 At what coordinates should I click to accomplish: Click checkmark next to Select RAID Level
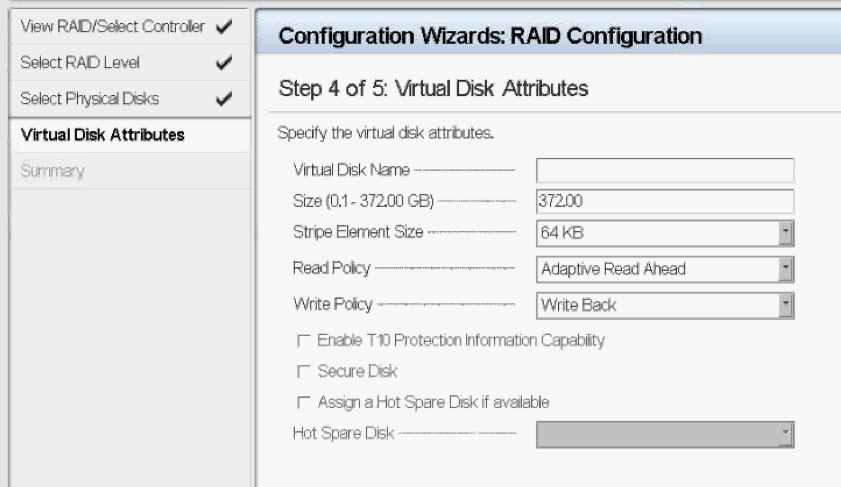pos(224,63)
